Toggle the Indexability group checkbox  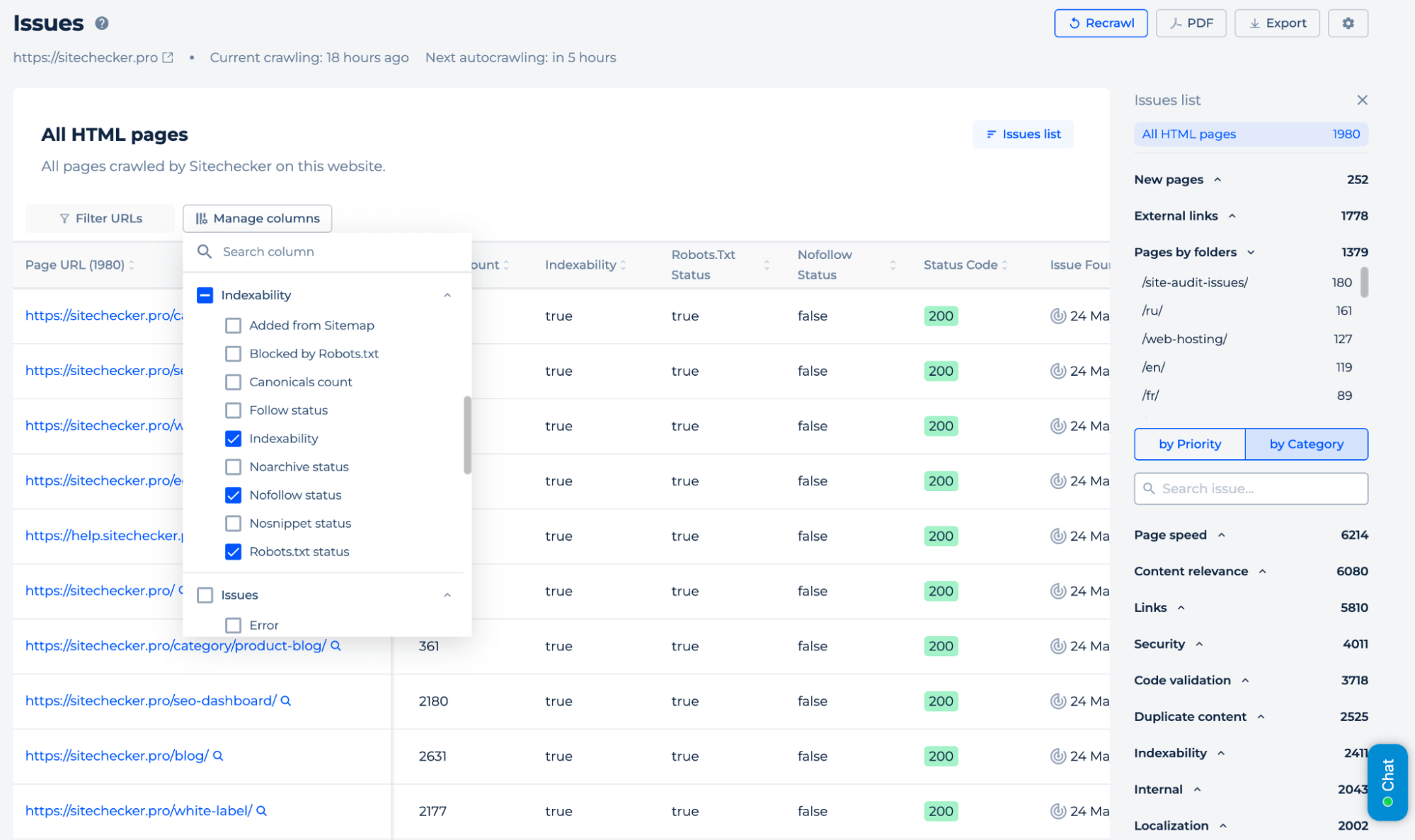click(205, 295)
